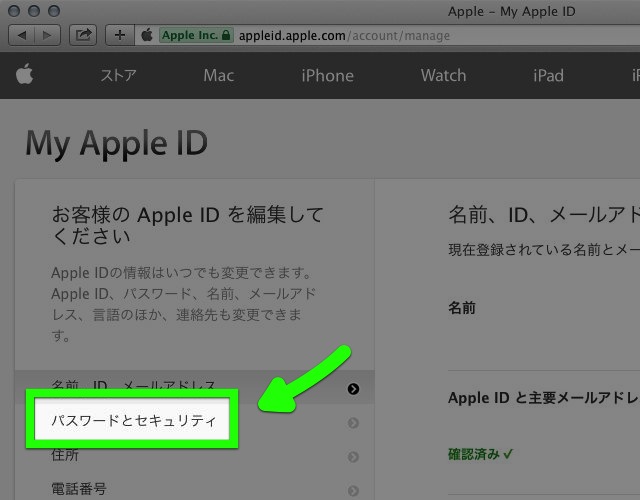Click the plus add-bookmark button

pos(120,36)
